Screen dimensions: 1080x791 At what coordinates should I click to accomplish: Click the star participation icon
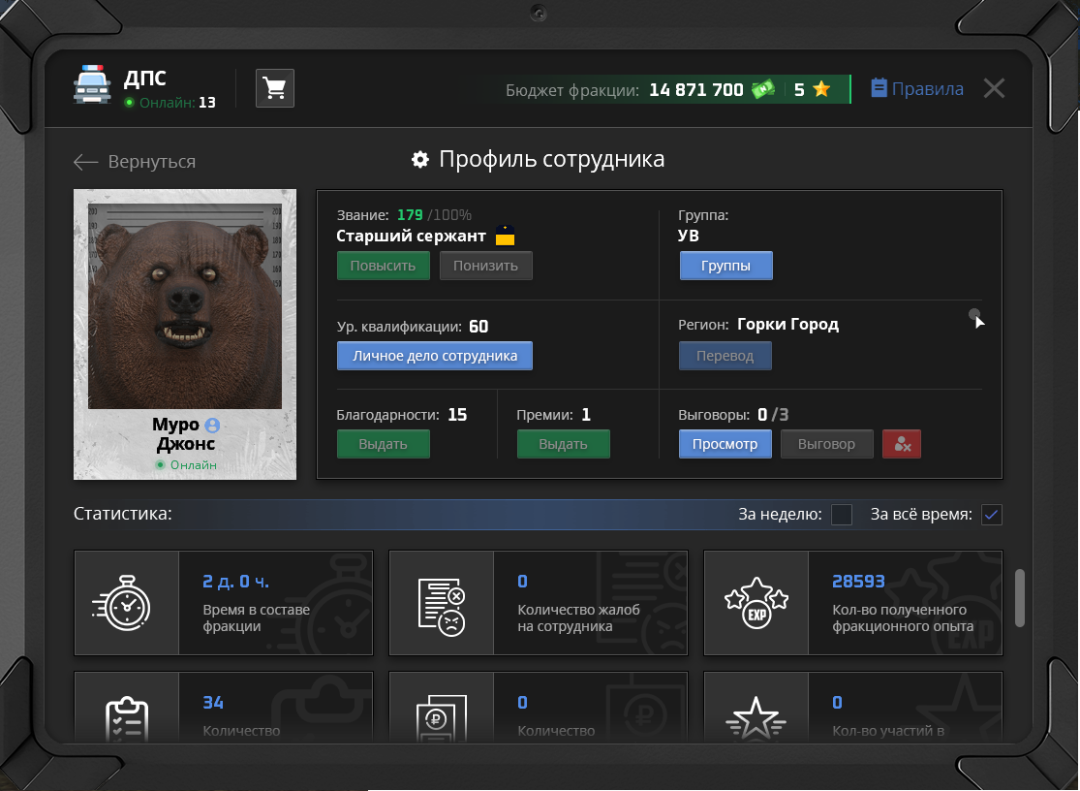756,719
